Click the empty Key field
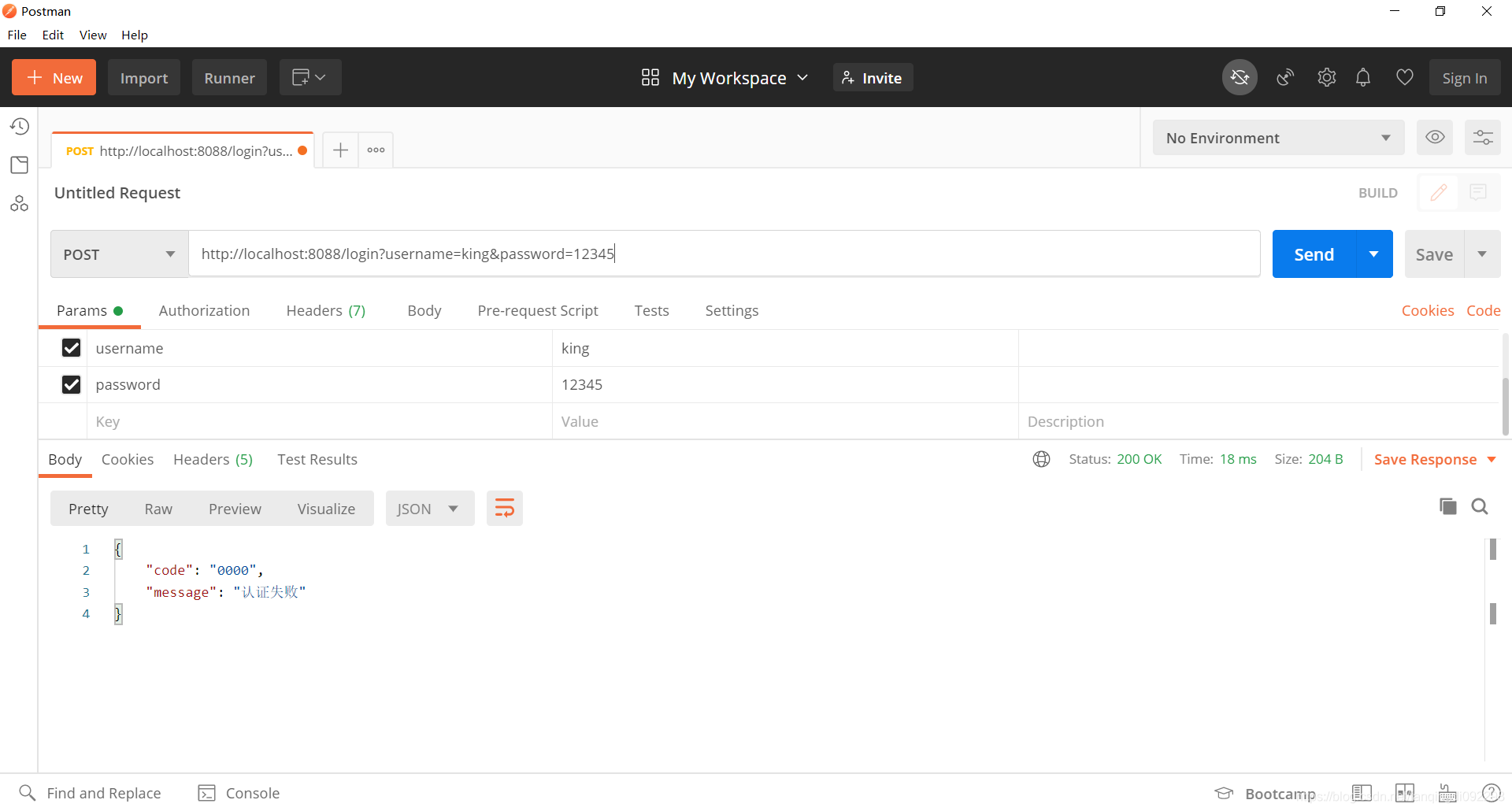The image size is (1512, 811). click(319, 421)
